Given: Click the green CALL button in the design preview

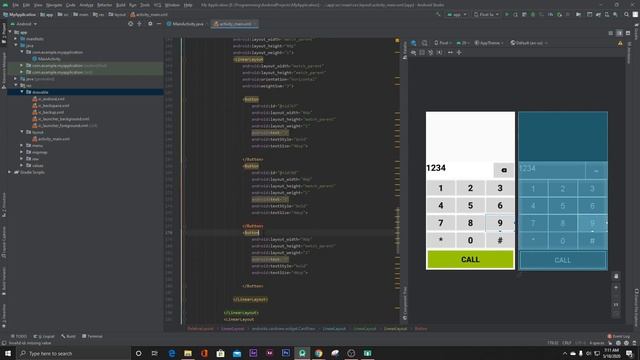Looking at the screenshot, I should click(x=470, y=259).
